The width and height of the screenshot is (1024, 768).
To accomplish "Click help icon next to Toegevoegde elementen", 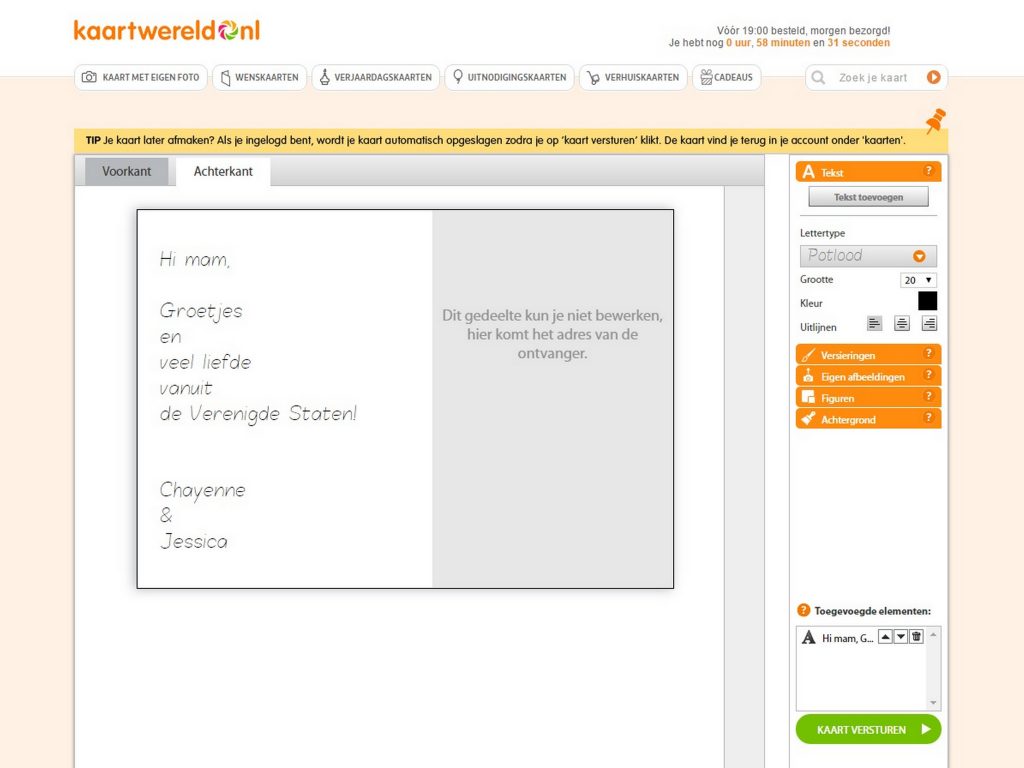I will [803, 610].
